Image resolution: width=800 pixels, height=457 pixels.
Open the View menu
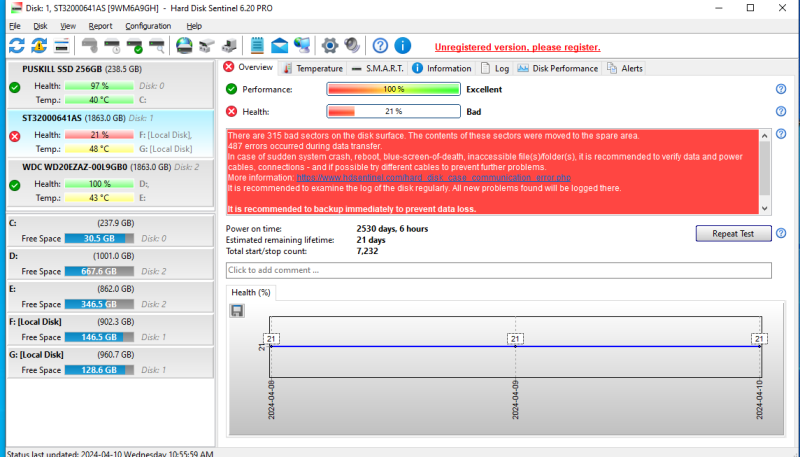click(68, 26)
